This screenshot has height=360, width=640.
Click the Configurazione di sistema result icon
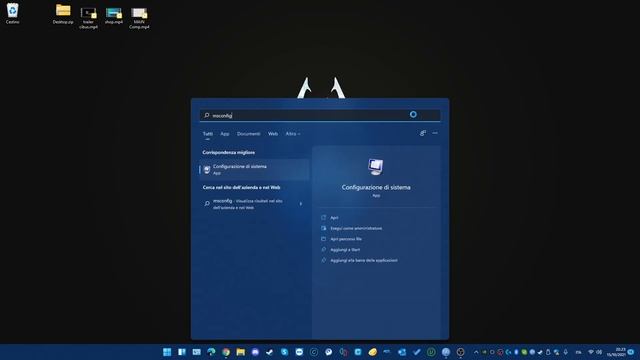click(207, 169)
